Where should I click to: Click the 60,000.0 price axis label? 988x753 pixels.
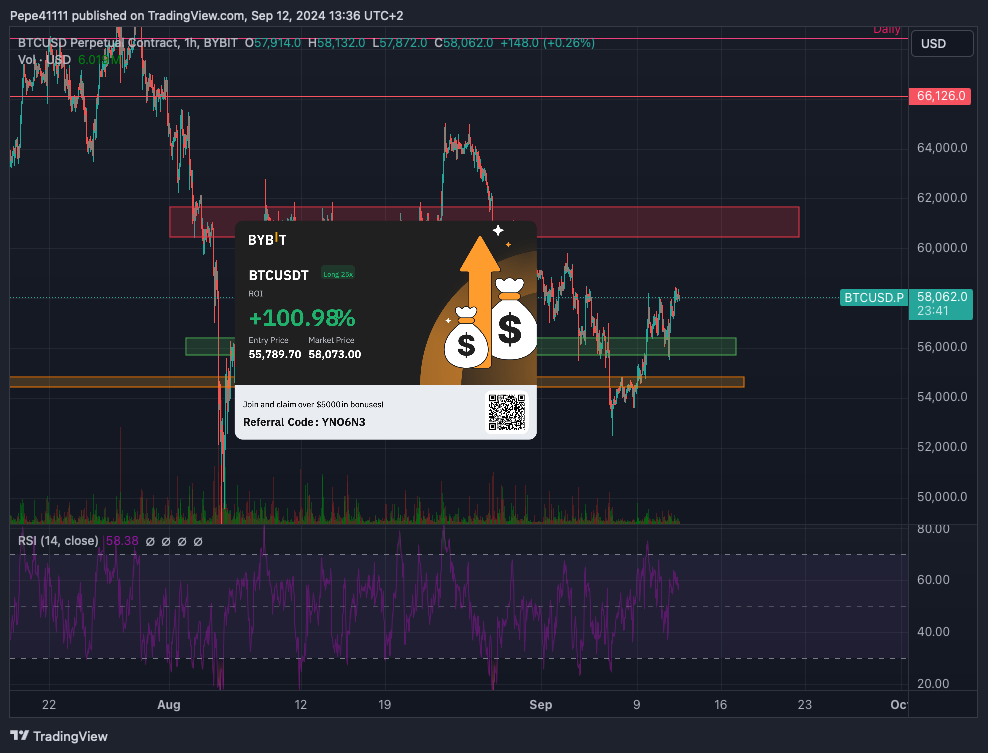coord(942,248)
